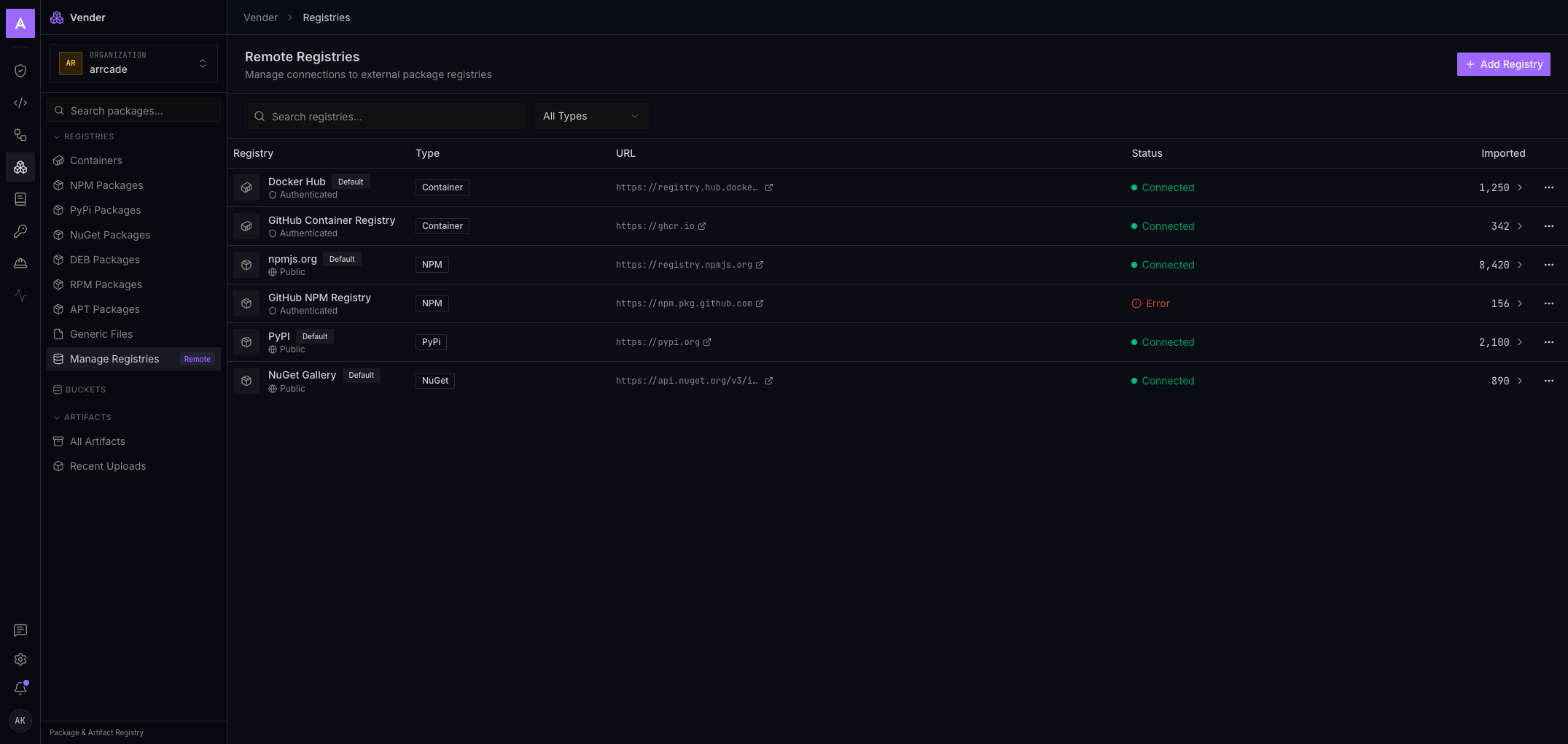Viewport: 1568px width, 744px height.
Task: Go to NuGet Packages in sidebar
Action: (x=133, y=235)
